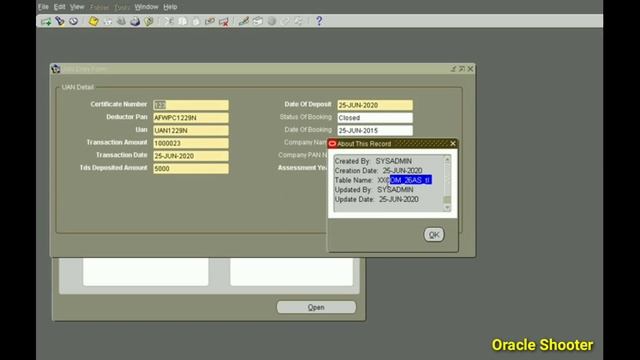Click the 'Created By: SYSADMIN' line
The width and height of the screenshot is (640, 360).
tap(373, 161)
